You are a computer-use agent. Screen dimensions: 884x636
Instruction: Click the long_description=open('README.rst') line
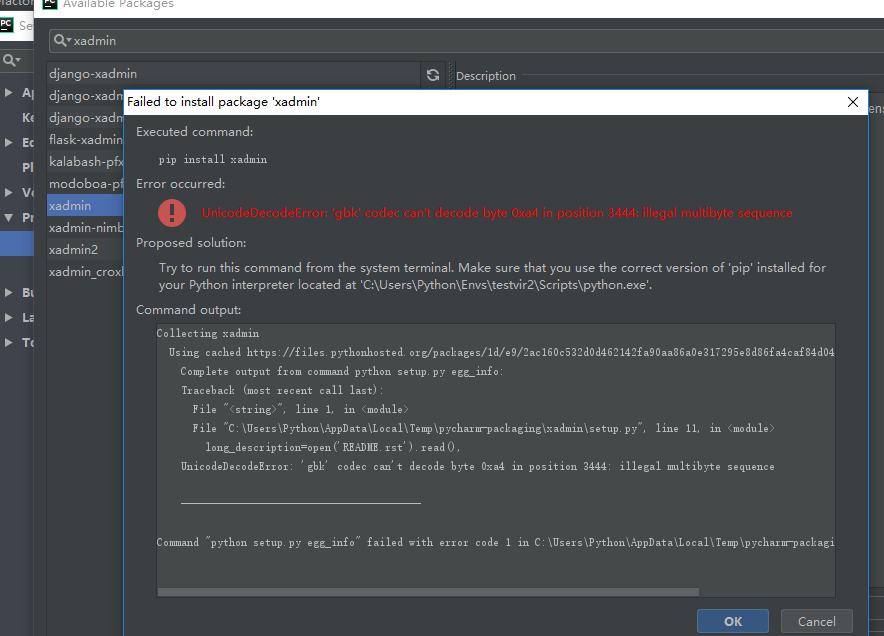(333, 447)
